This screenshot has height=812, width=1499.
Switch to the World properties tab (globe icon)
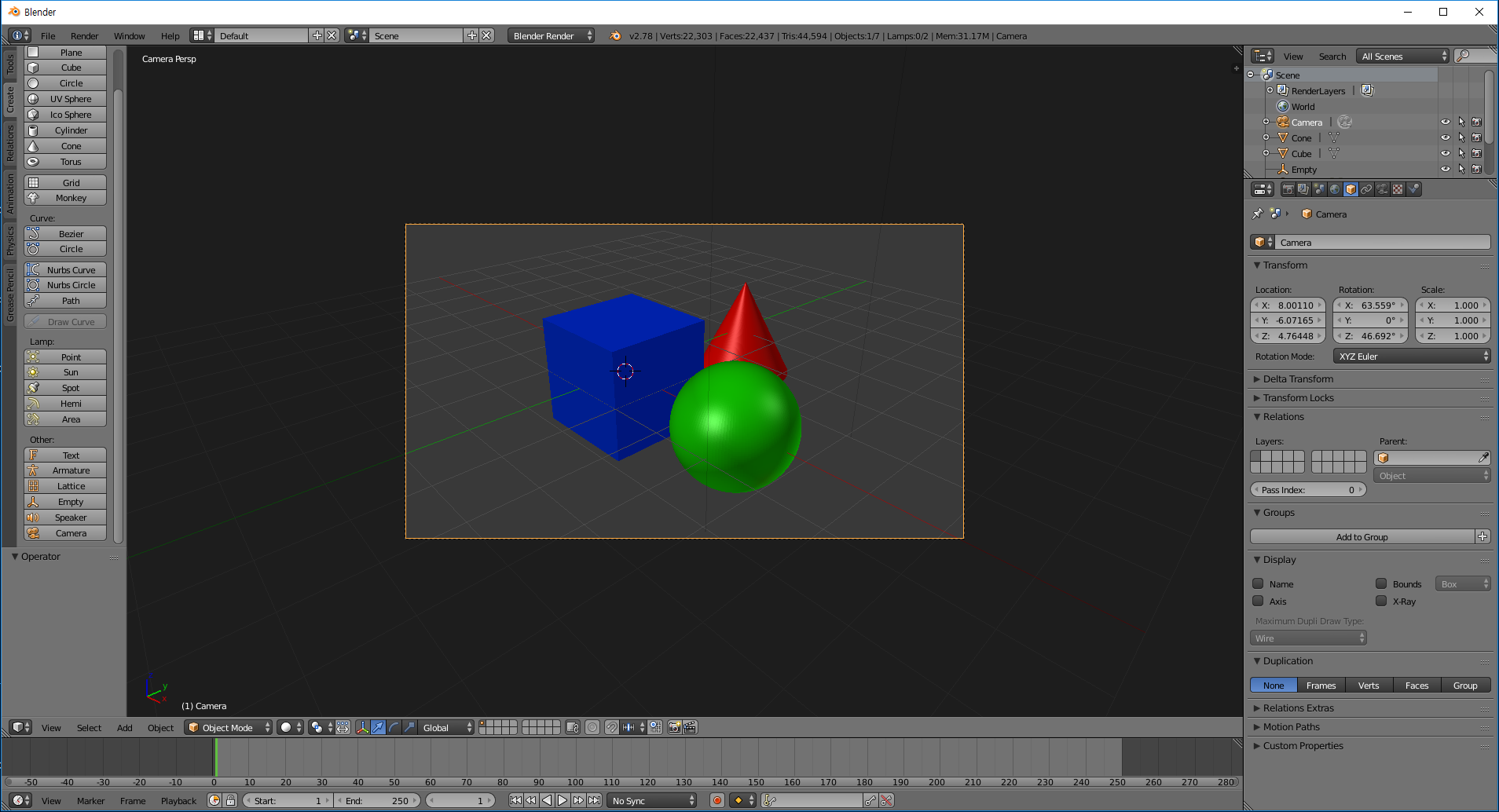1335,189
